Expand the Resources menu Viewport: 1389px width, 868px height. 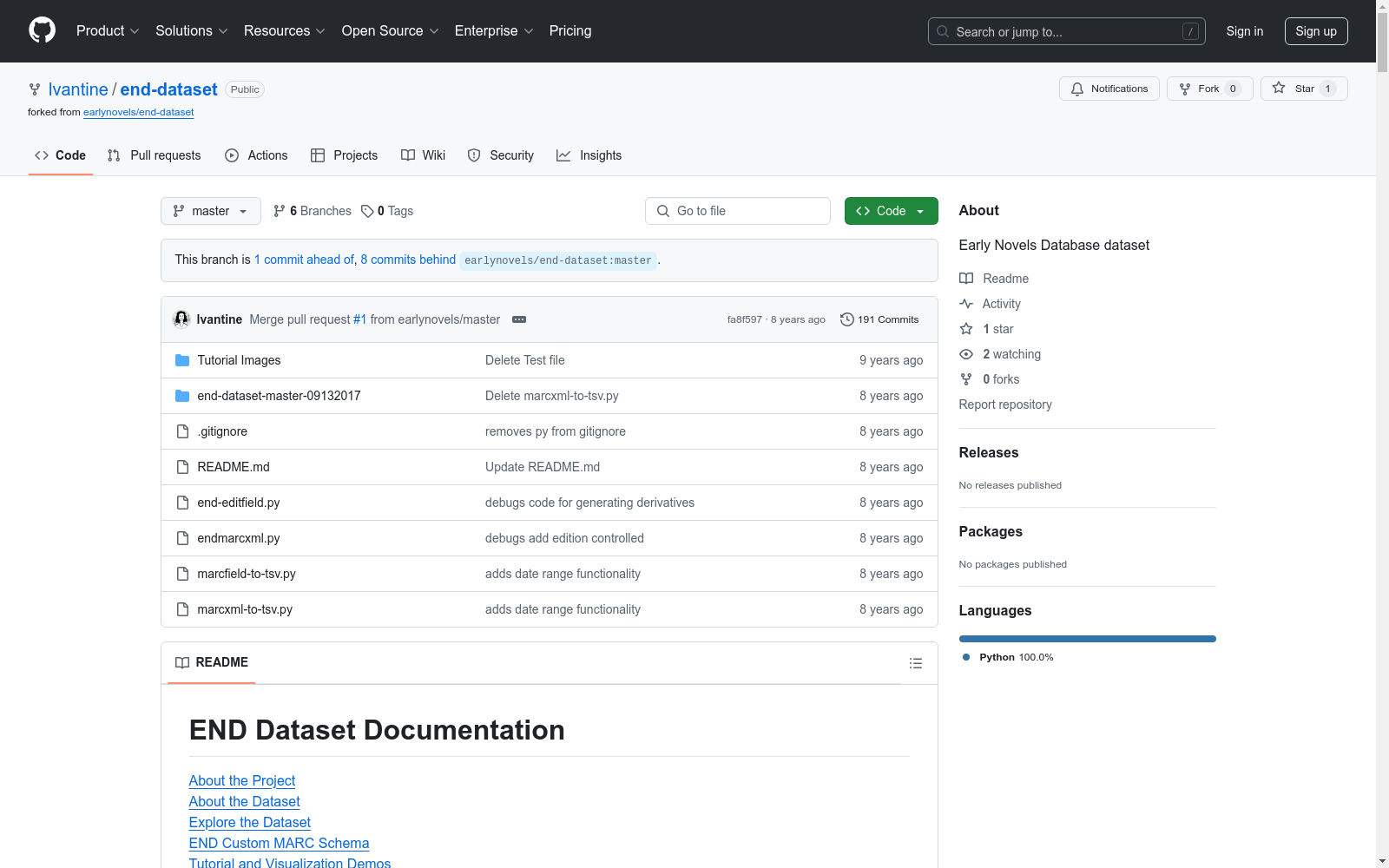point(285,31)
